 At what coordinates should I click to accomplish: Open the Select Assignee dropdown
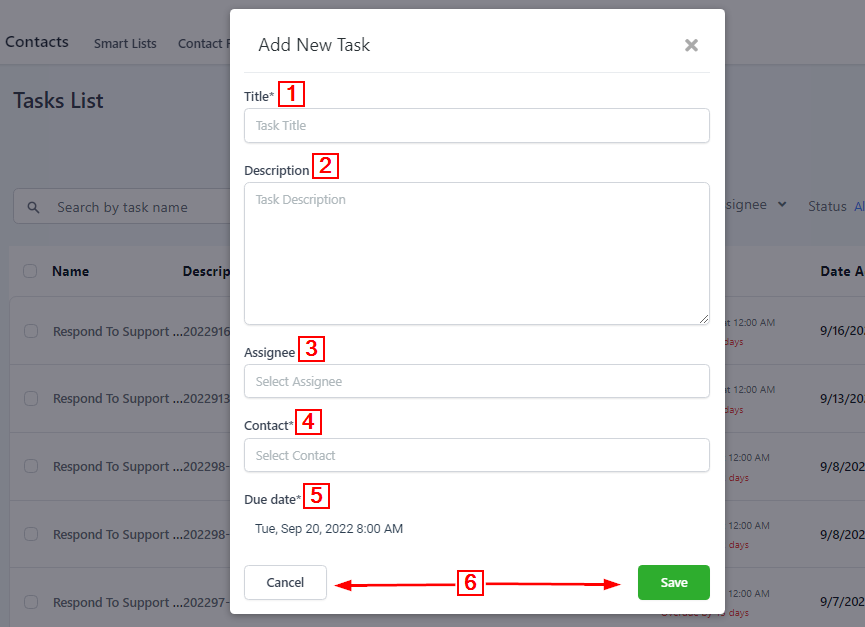[476, 382]
